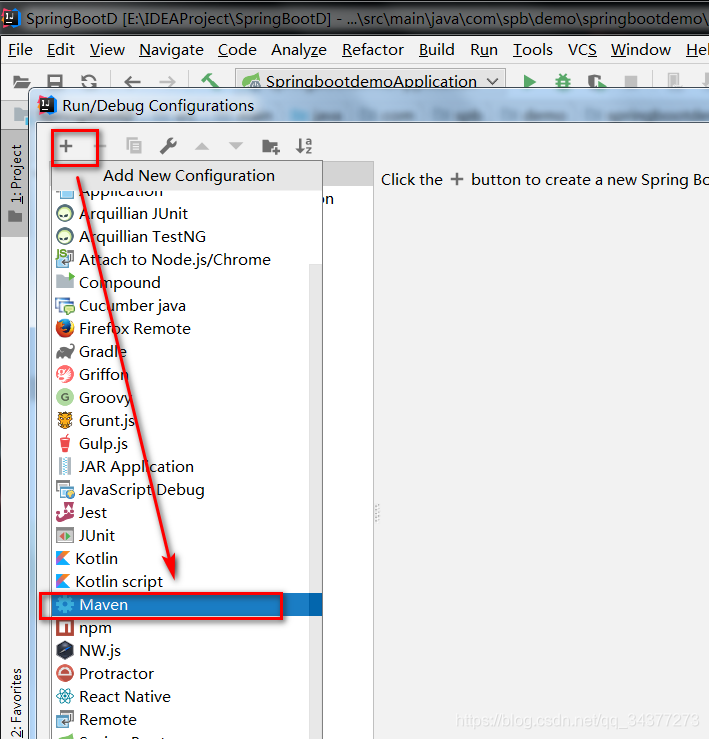Open the Navigate menu

point(171,49)
